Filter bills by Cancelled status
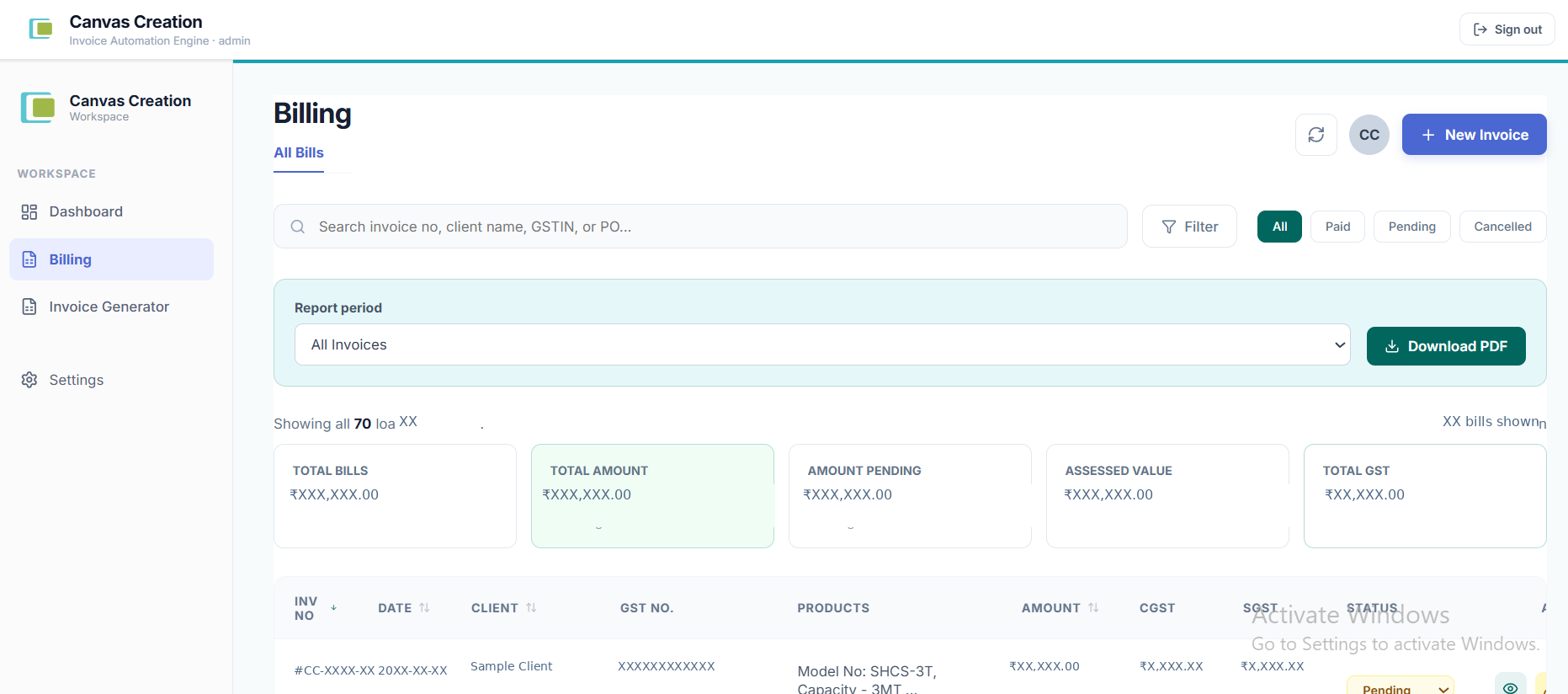This screenshot has width=1568, height=694. point(1502,227)
